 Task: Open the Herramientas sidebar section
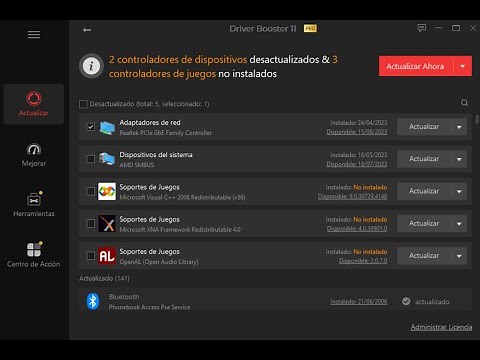(34, 204)
